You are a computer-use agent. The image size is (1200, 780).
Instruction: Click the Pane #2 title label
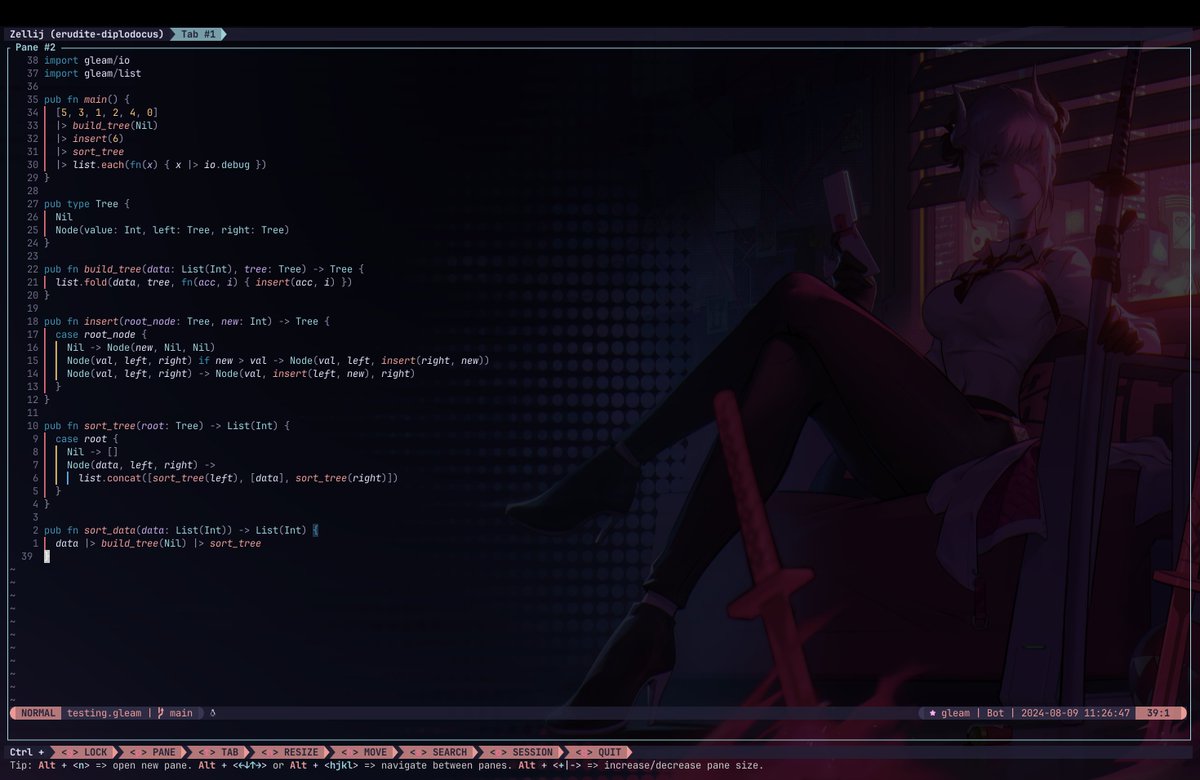(x=36, y=47)
